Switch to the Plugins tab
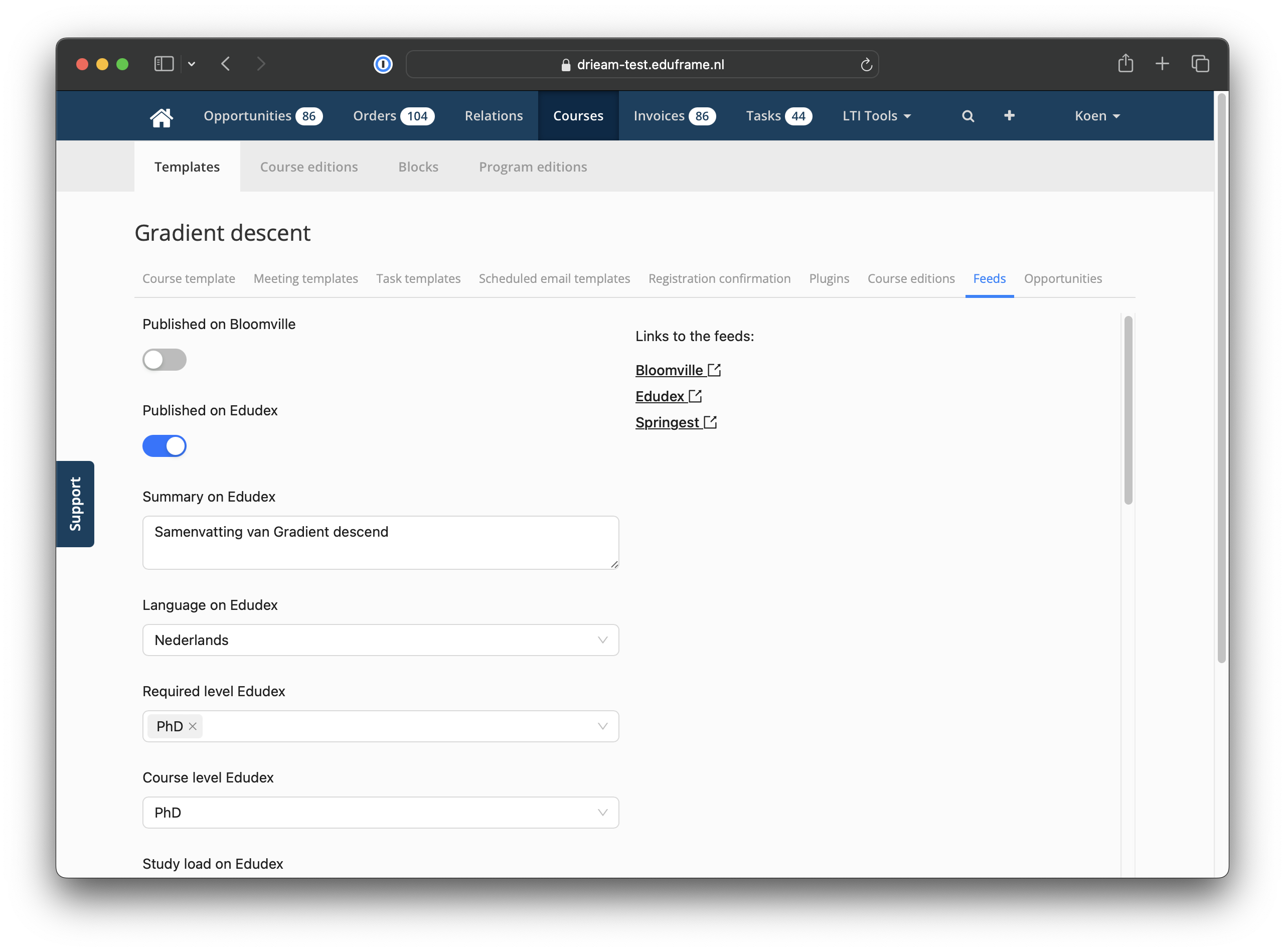 (829, 279)
